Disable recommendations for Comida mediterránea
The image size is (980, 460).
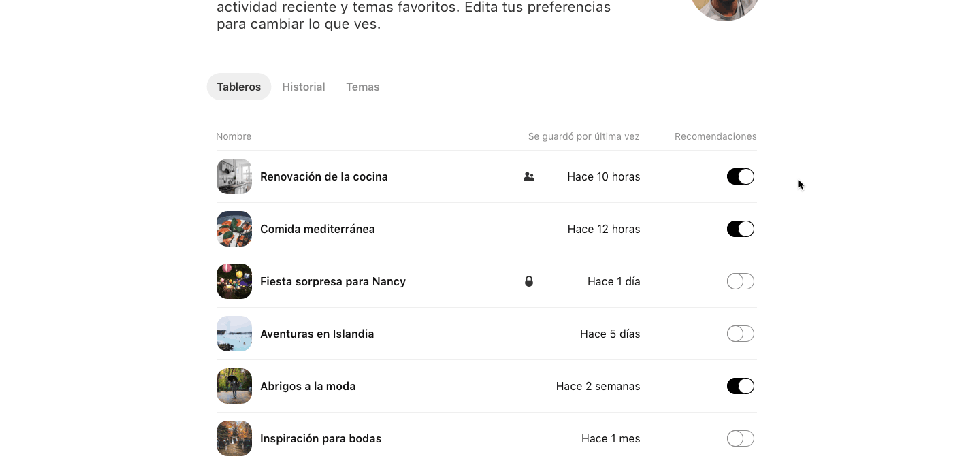740,229
